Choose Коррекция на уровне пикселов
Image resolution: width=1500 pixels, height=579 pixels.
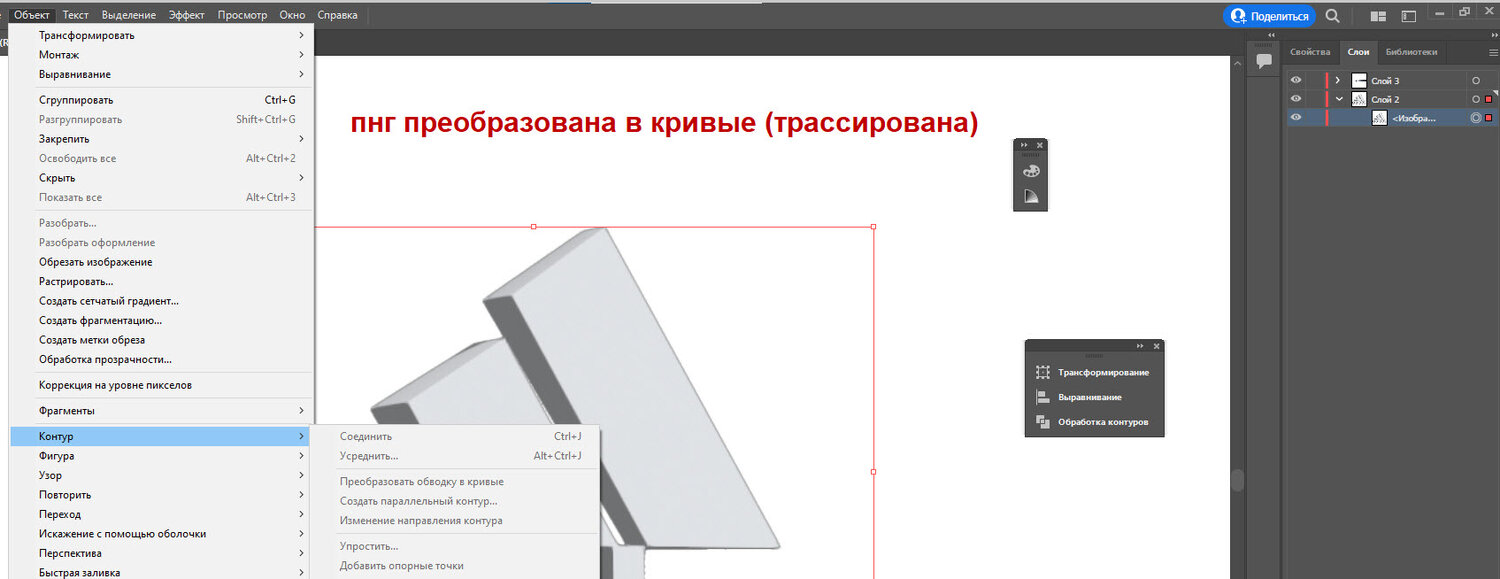(x=161, y=385)
